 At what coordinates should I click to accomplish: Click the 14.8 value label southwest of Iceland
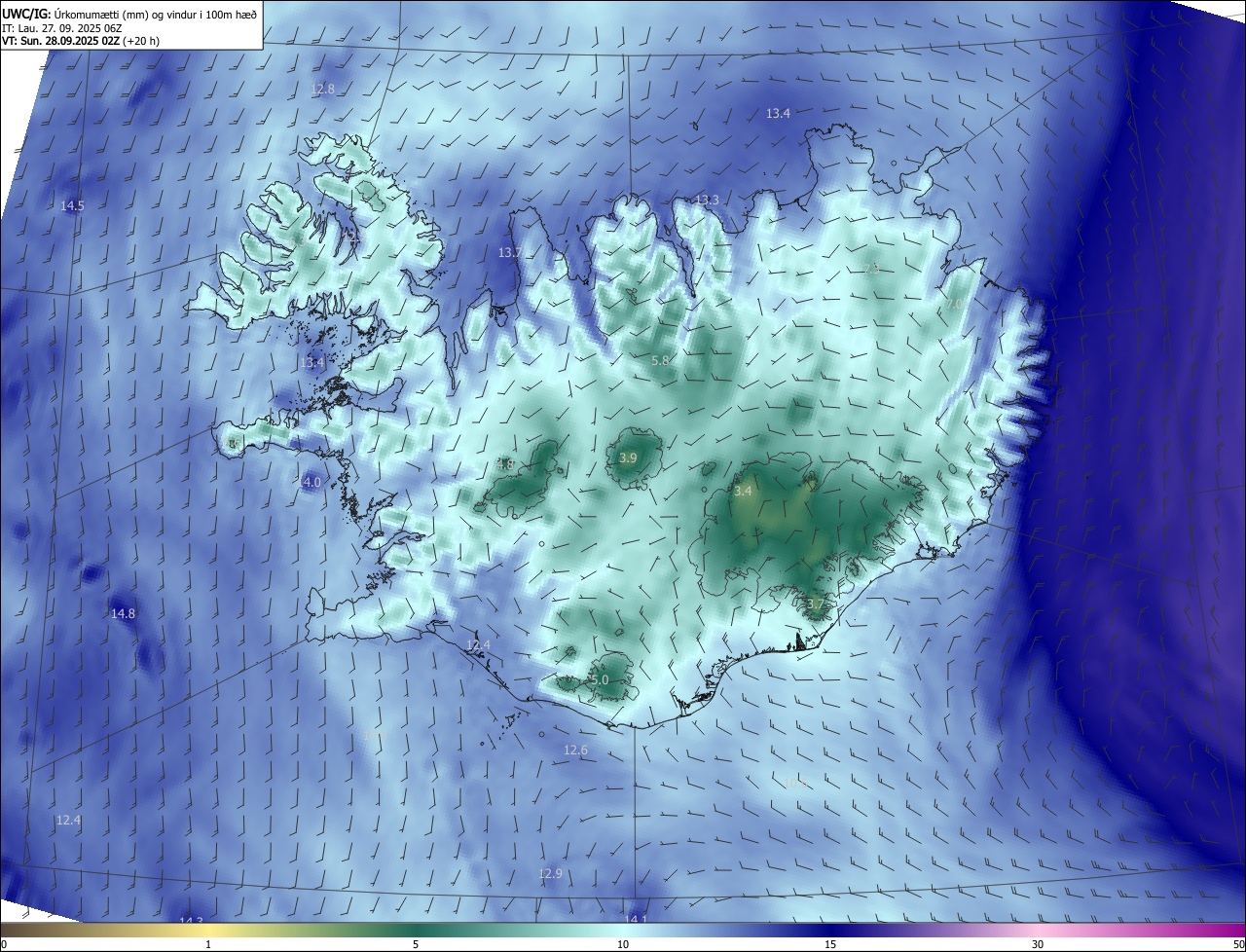click(x=123, y=613)
